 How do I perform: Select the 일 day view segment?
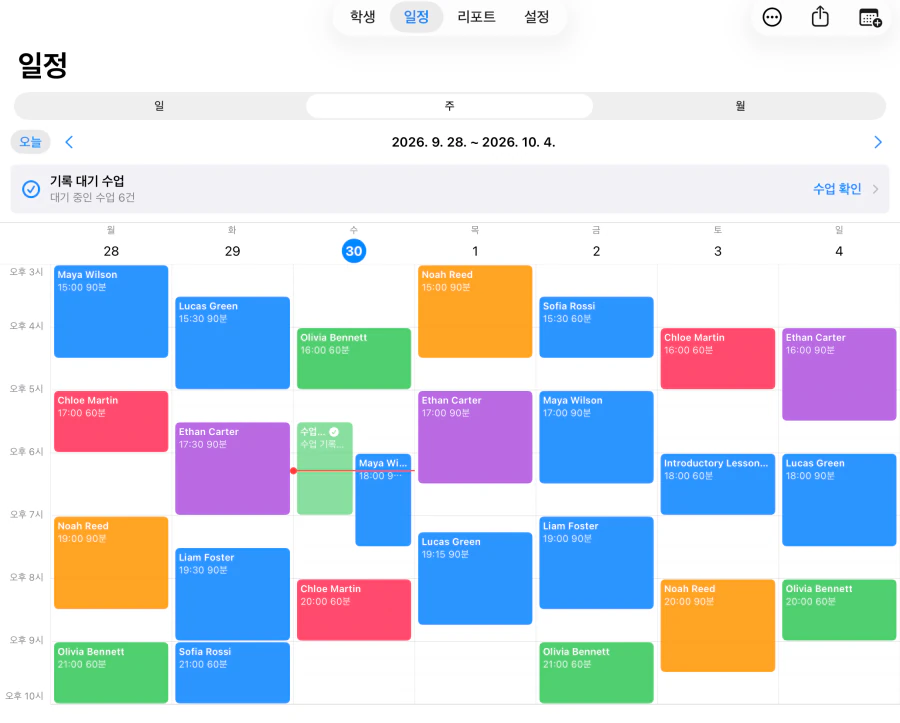160,106
